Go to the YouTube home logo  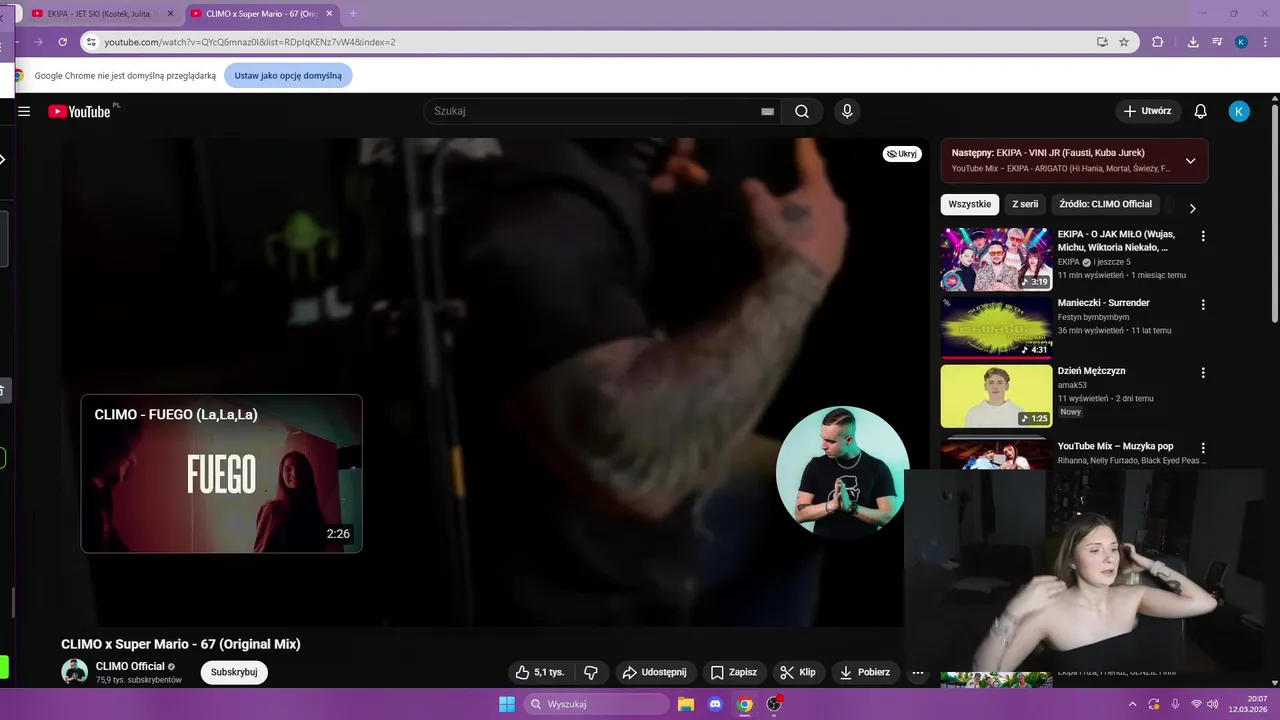[x=80, y=111]
